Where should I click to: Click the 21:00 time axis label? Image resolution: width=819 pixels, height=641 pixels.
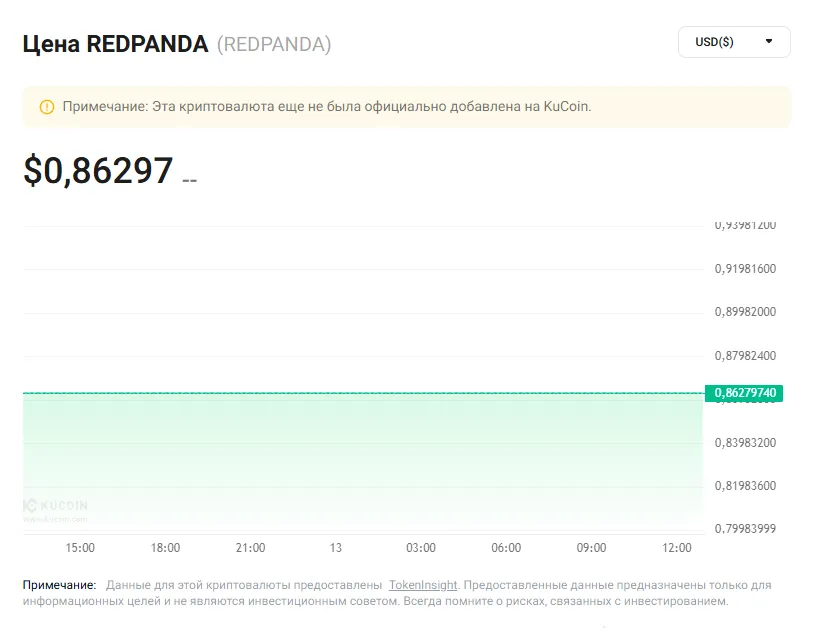pyautogui.click(x=250, y=548)
